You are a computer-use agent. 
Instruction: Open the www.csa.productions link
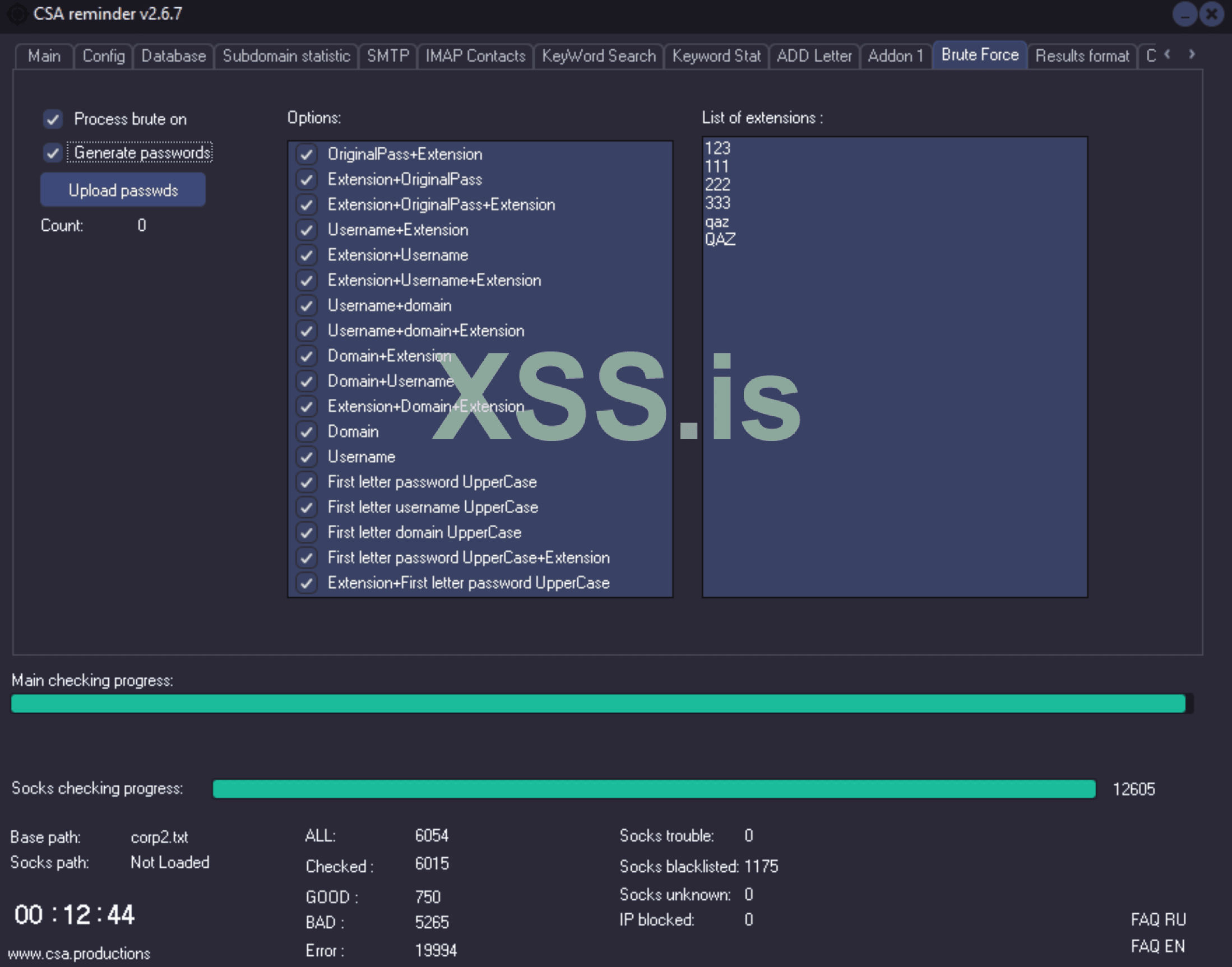coord(78,954)
